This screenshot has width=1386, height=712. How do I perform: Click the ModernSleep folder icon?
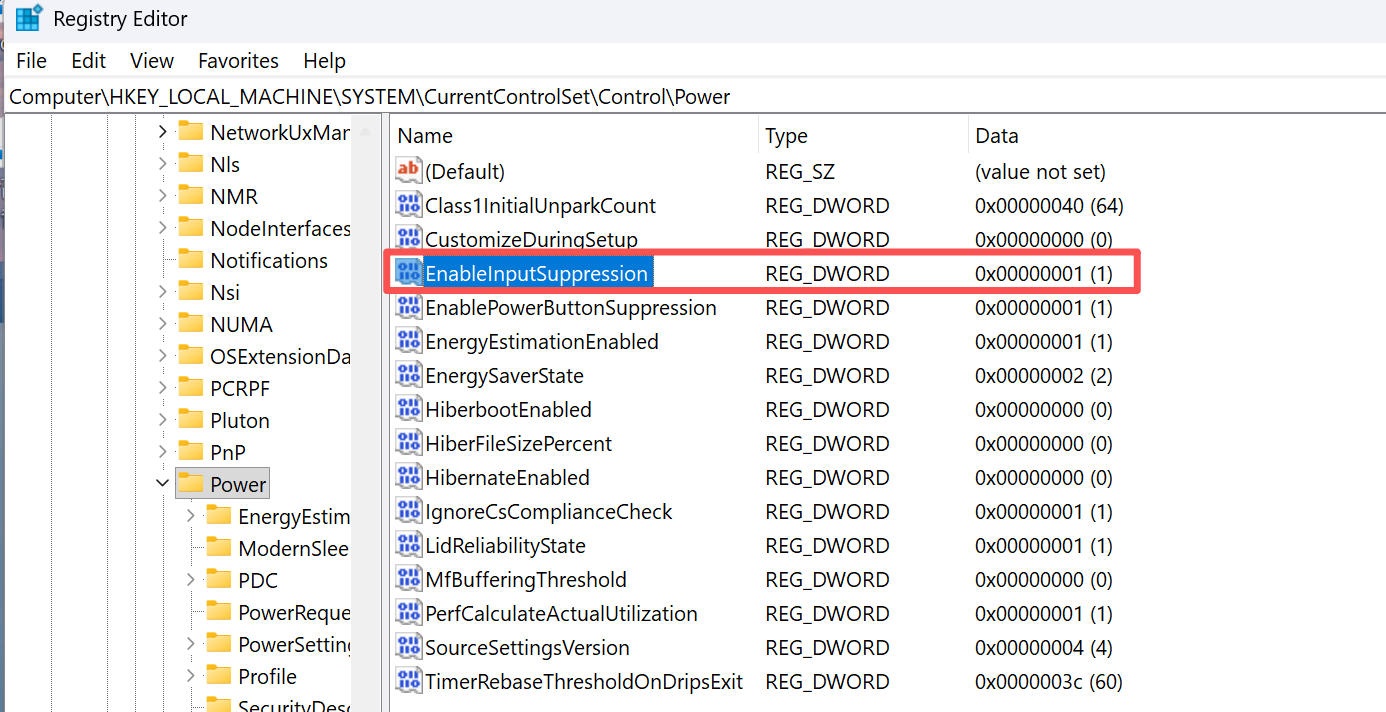click(218, 548)
